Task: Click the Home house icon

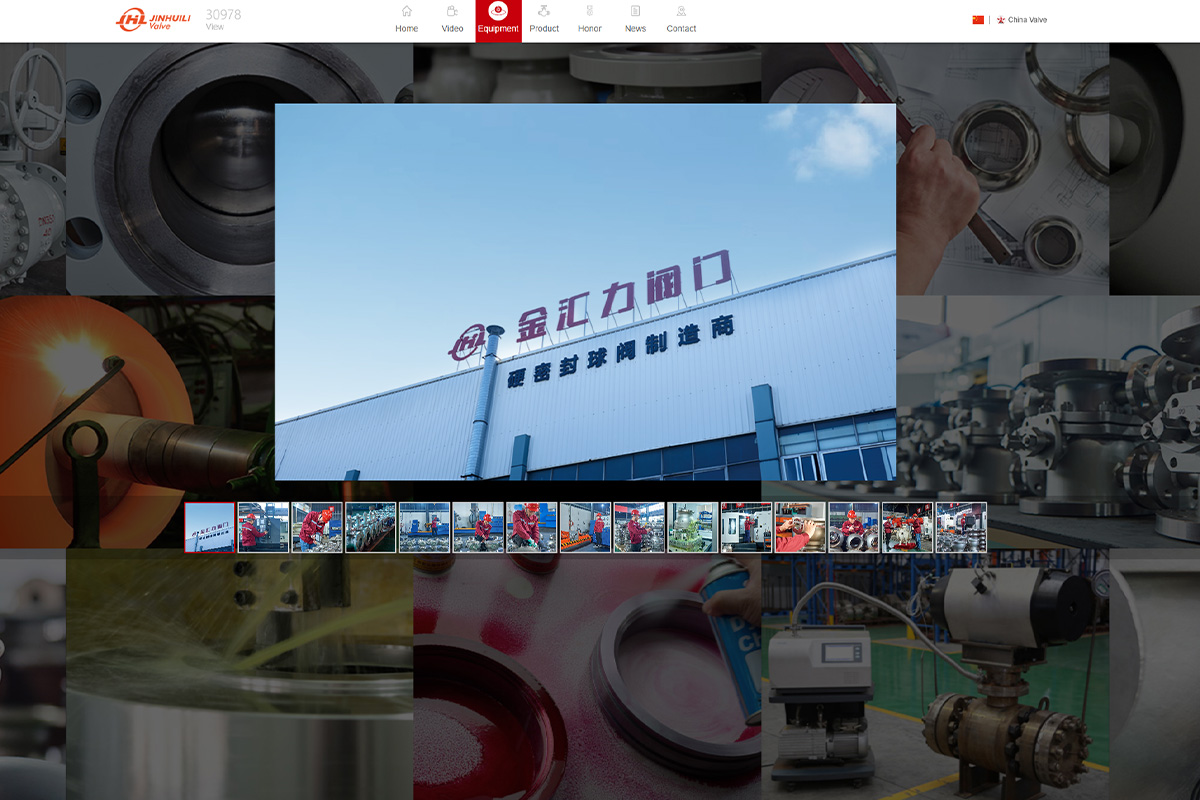Action: [406, 12]
